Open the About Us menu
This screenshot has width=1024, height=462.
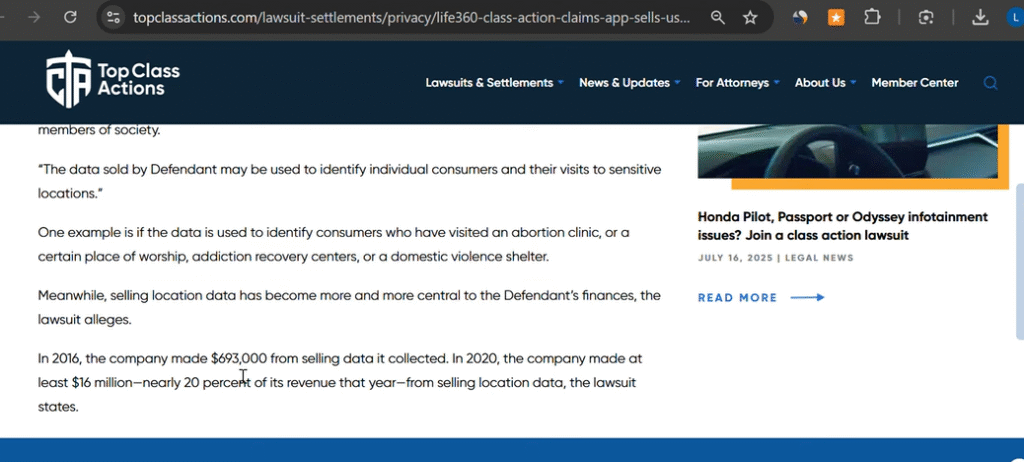(825, 83)
